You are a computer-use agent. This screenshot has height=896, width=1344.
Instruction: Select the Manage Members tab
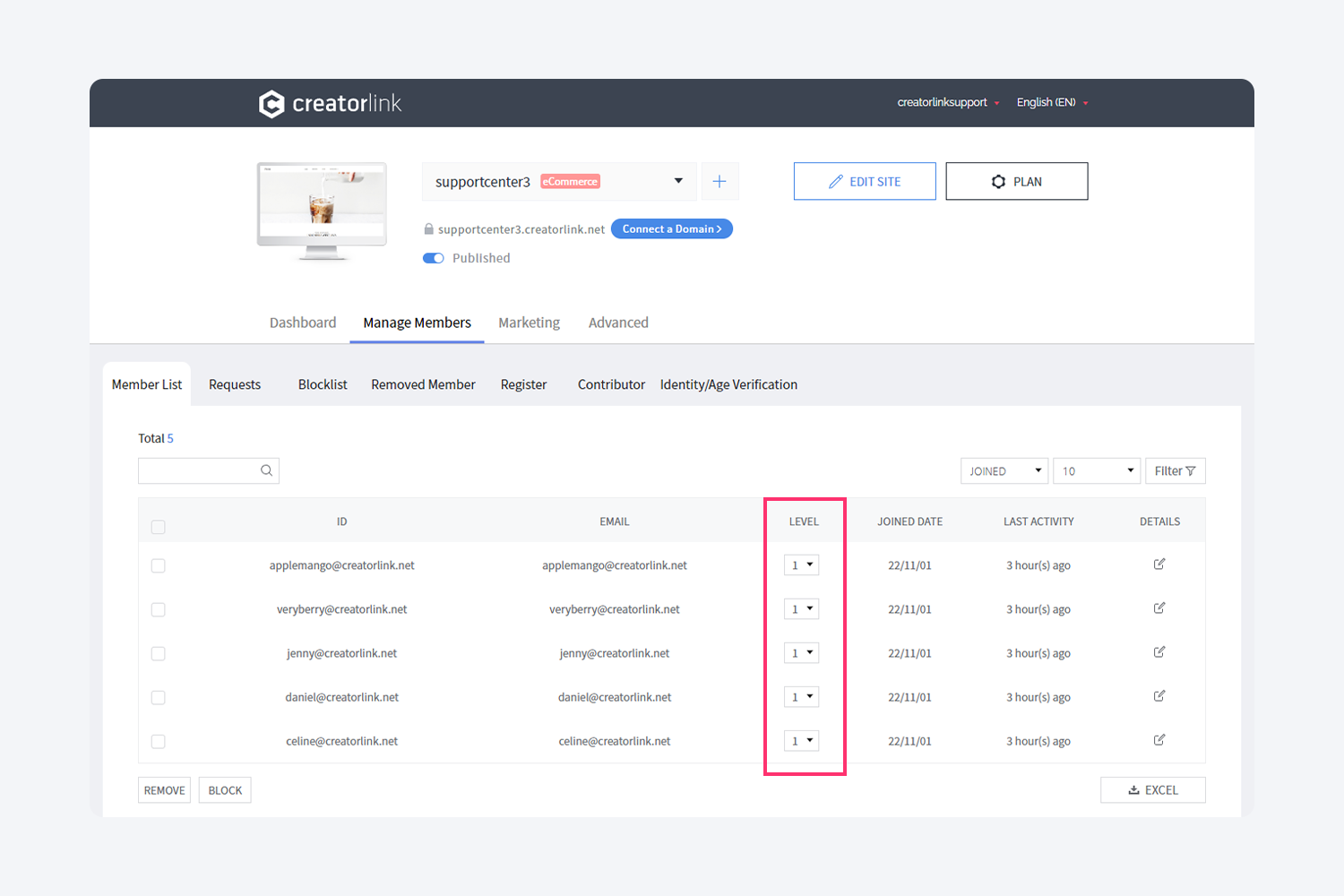click(417, 323)
